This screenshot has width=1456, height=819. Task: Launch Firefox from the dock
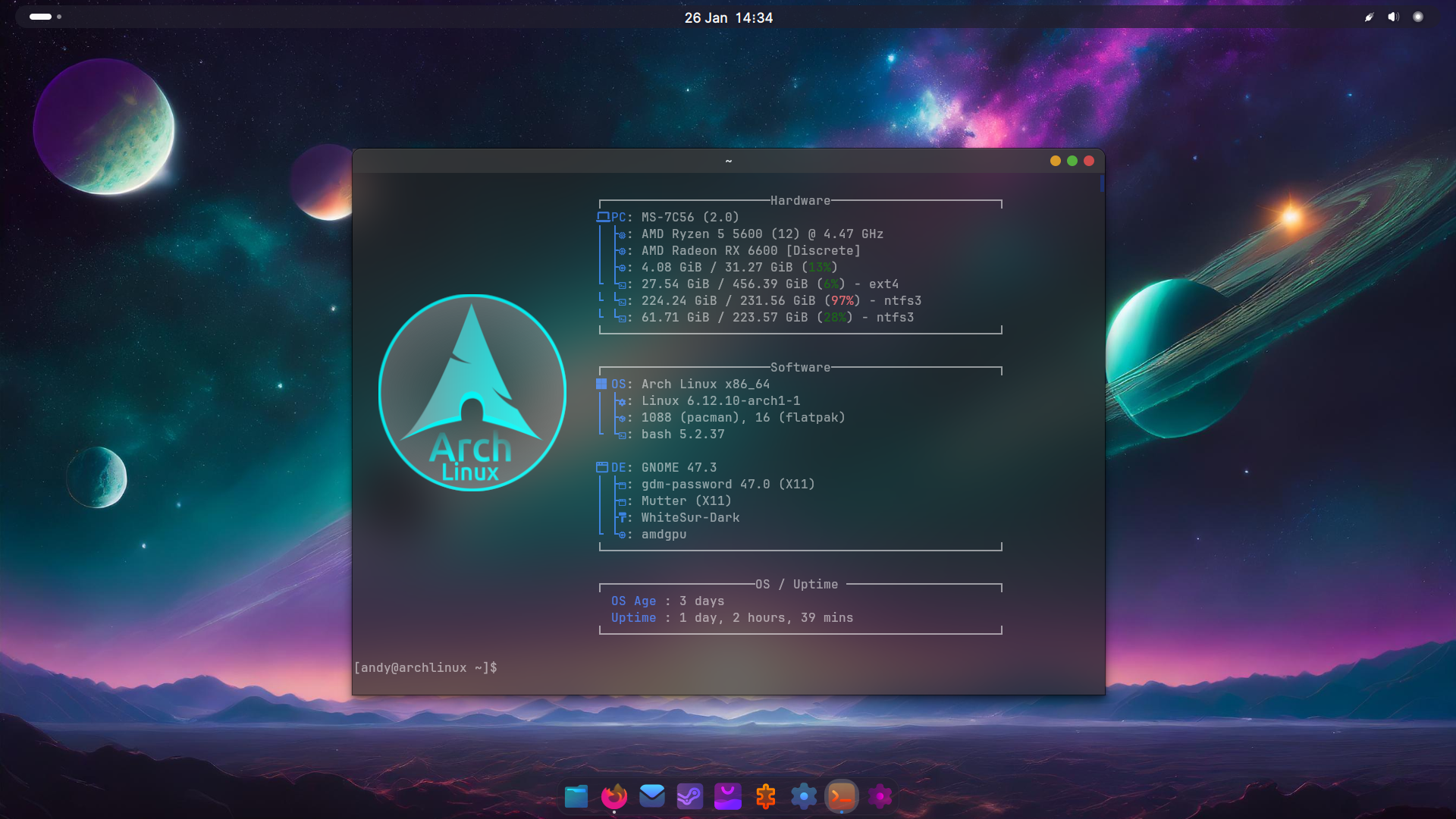click(x=614, y=796)
